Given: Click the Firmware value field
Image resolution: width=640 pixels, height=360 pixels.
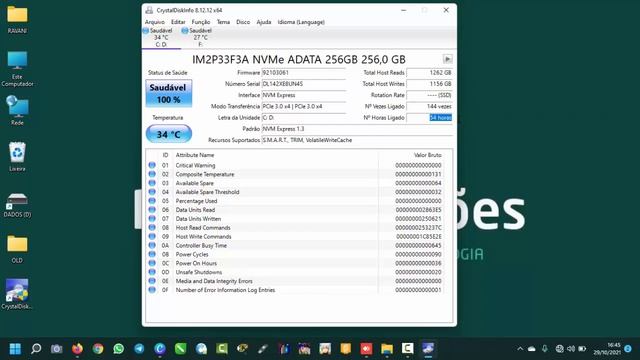Looking at the screenshot, I should (304, 73).
